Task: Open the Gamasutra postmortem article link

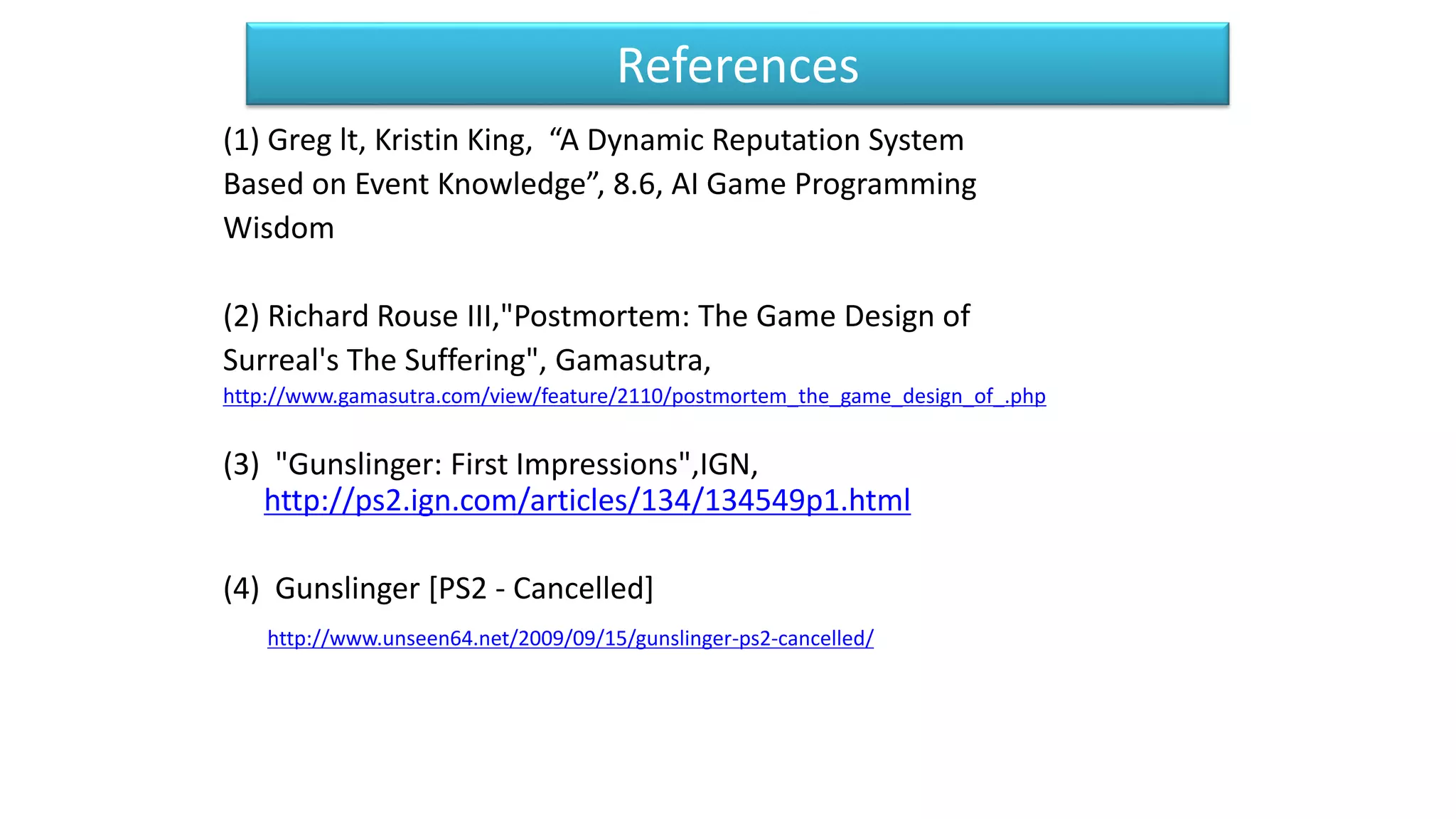Action: tap(634, 396)
